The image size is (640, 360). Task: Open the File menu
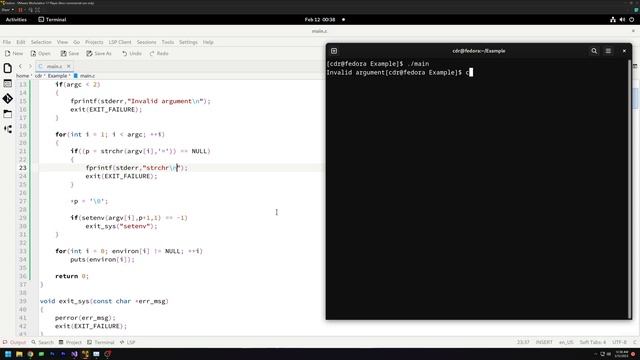(7, 42)
